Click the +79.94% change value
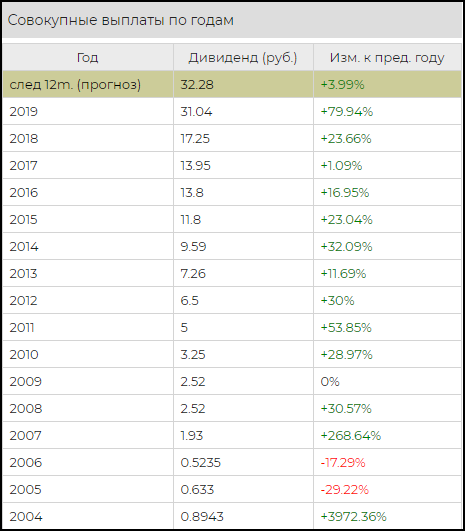The height and width of the screenshot is (531, 465). pos(346,111)
